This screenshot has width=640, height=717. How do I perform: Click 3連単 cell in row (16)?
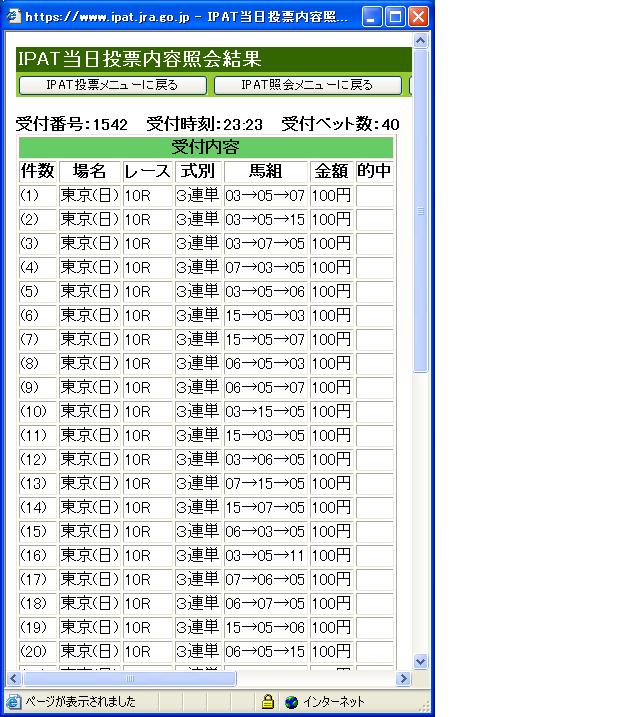(198, 556)
